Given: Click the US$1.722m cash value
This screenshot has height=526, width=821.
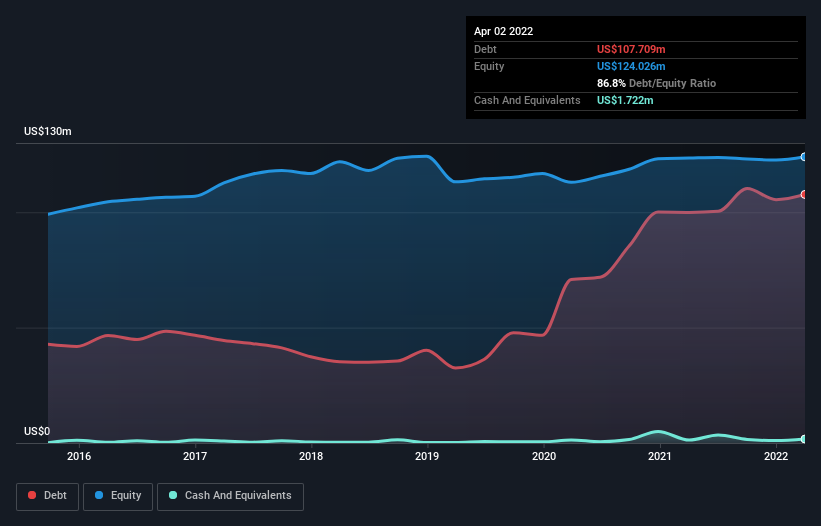Looking at the screenshot, I should coord(625,100).
